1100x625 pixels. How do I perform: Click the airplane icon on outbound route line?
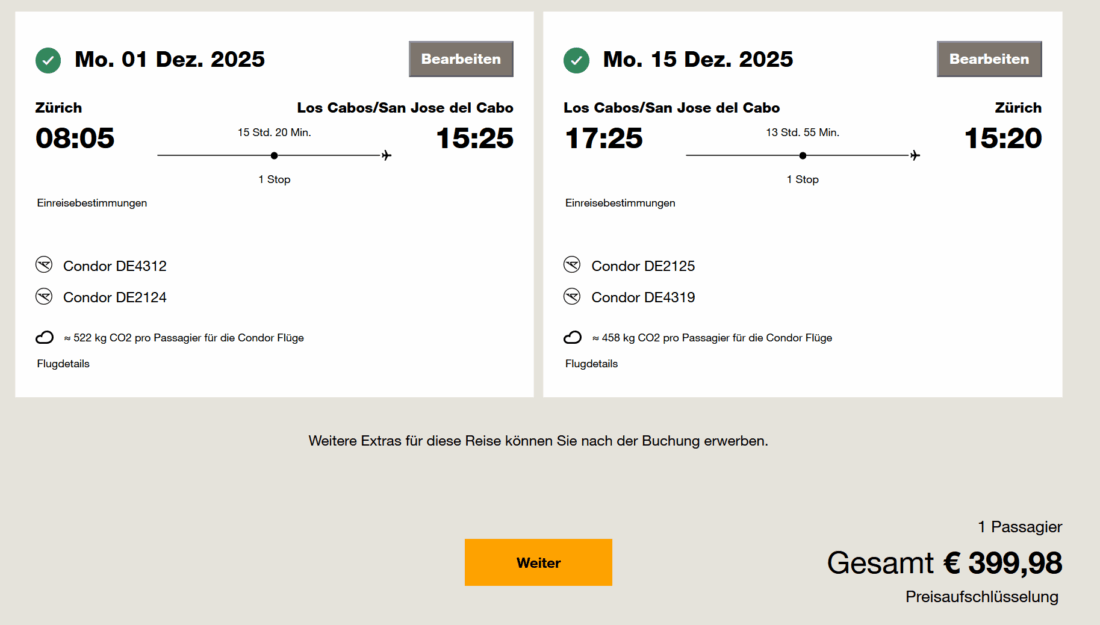387,155
